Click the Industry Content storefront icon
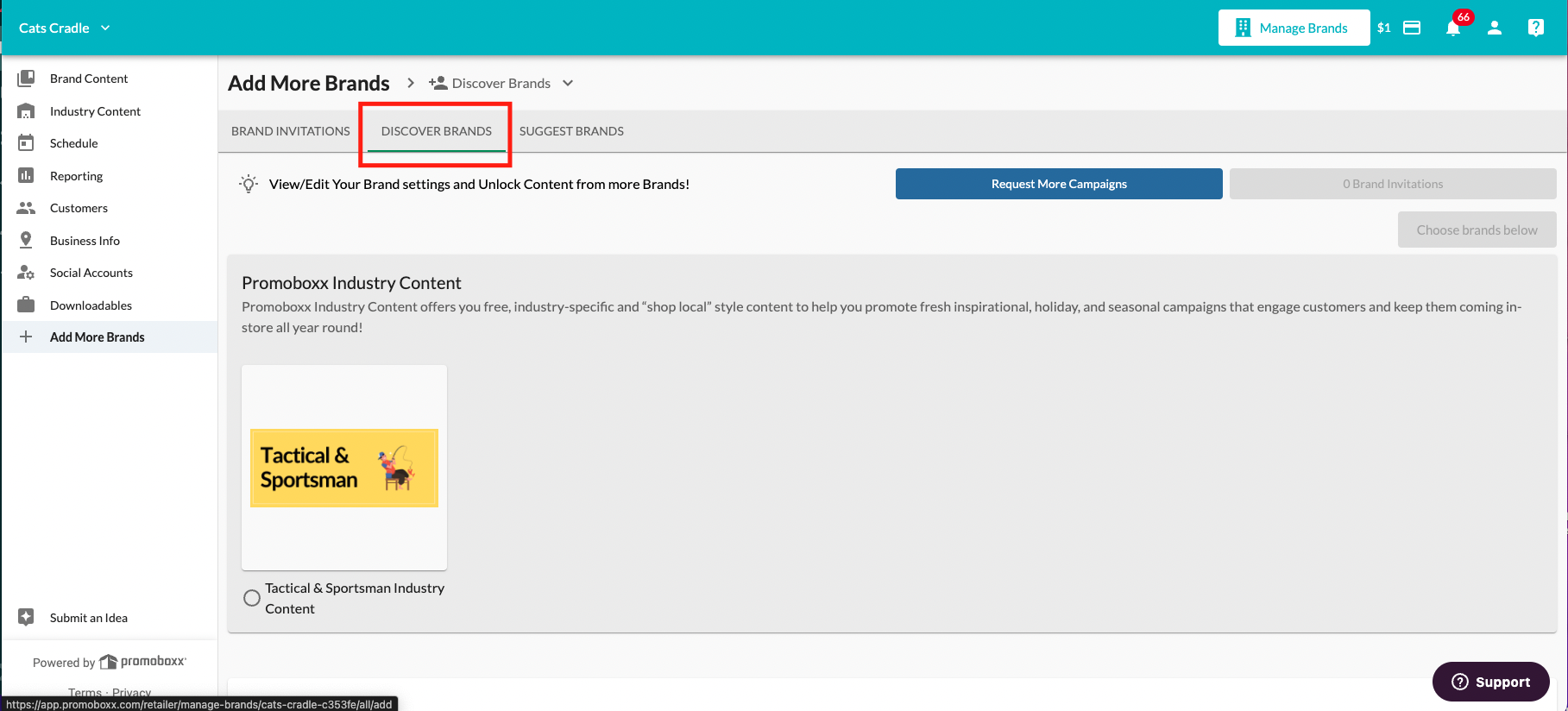 pyautogui.click(x=26, y=111)
